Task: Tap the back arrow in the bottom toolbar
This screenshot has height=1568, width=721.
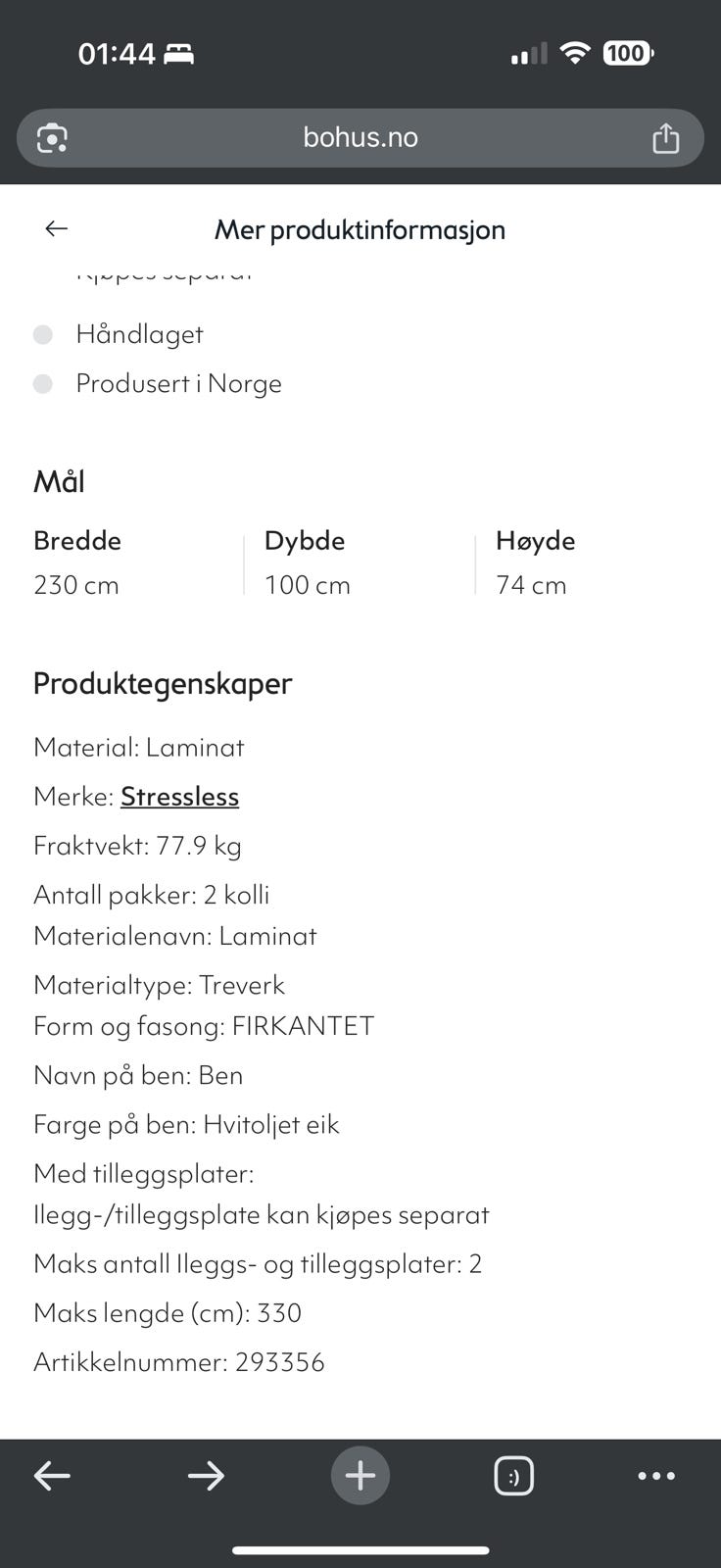Action: pyautogui.click(x=52, y=1475)
